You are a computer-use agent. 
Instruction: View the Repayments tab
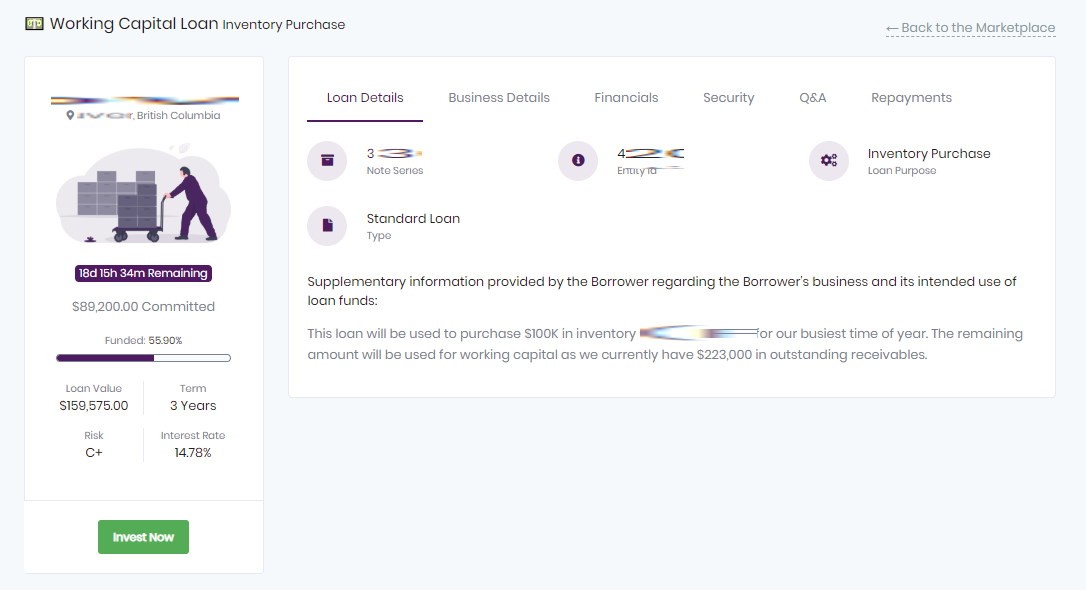pos(911,98)
